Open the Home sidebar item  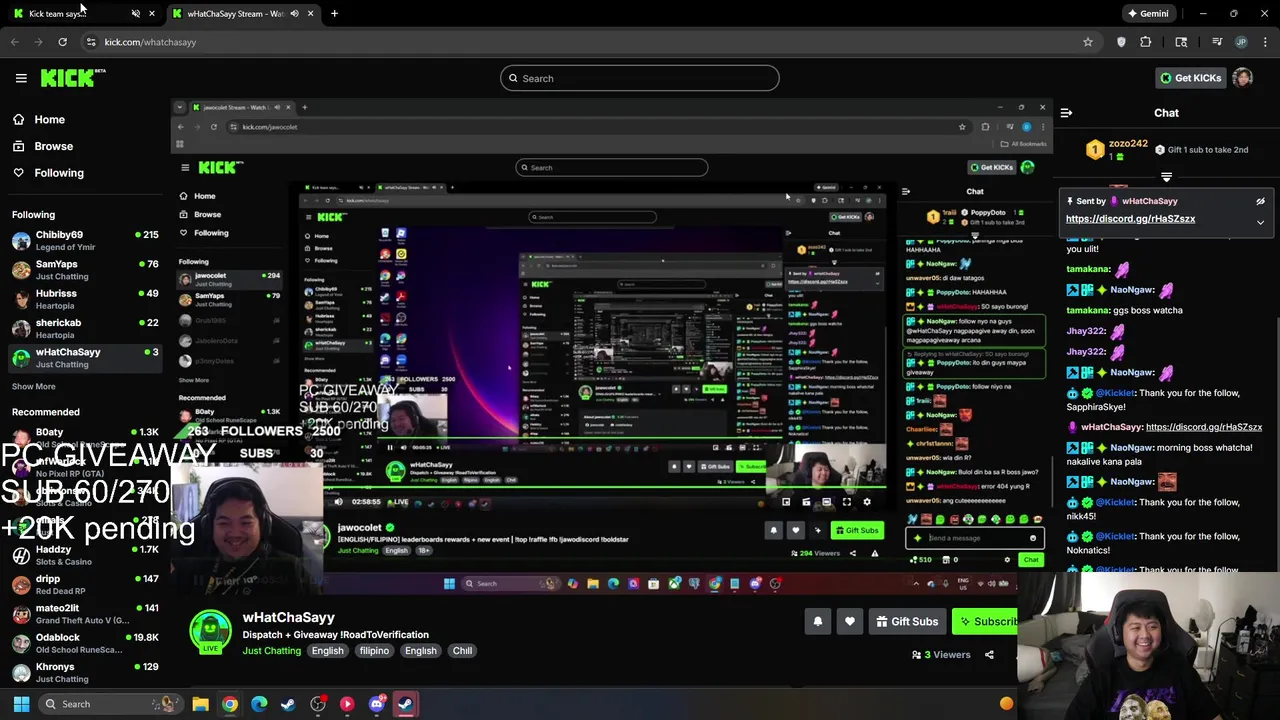49,120
